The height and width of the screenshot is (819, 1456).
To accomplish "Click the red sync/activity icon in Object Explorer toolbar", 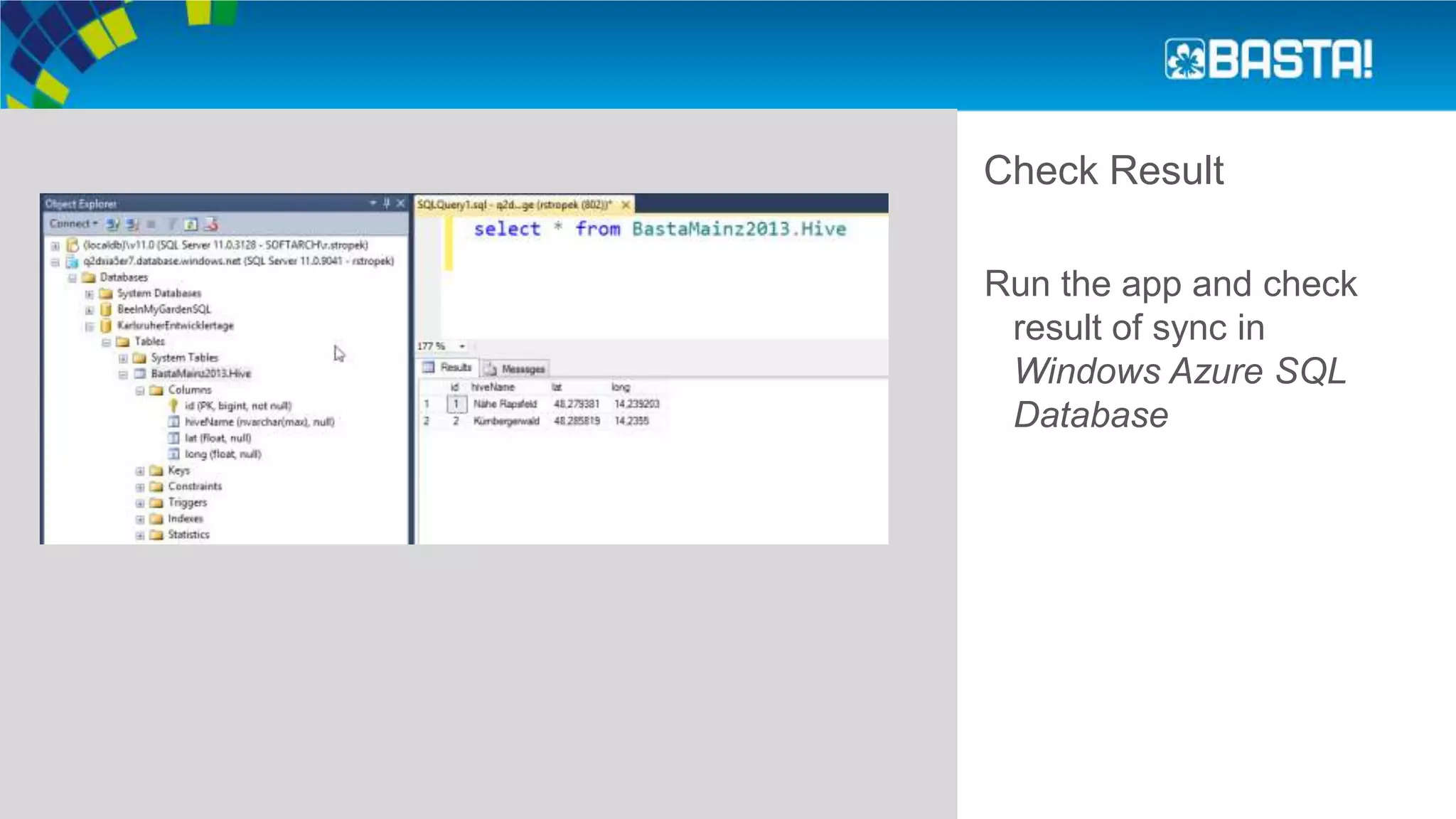I will 211,225.
